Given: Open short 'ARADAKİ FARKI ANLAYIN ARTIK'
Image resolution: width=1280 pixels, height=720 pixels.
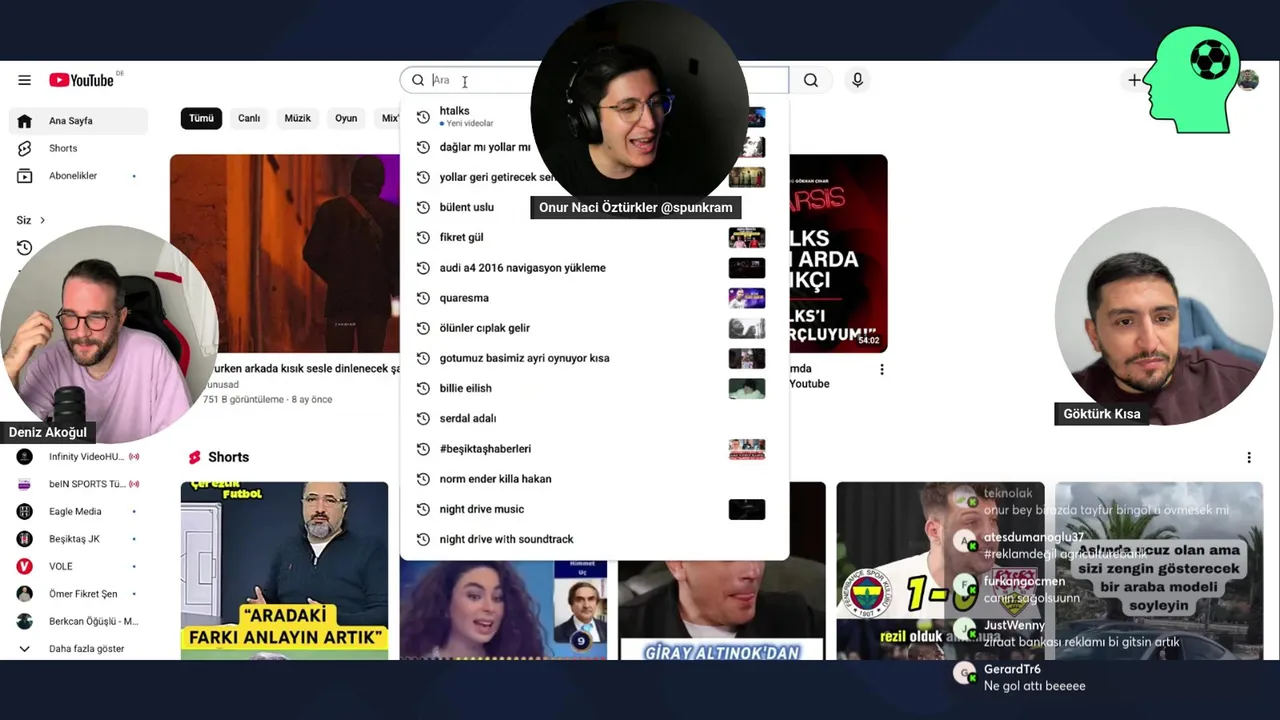Looking at the screenshot, I should 284,571.
